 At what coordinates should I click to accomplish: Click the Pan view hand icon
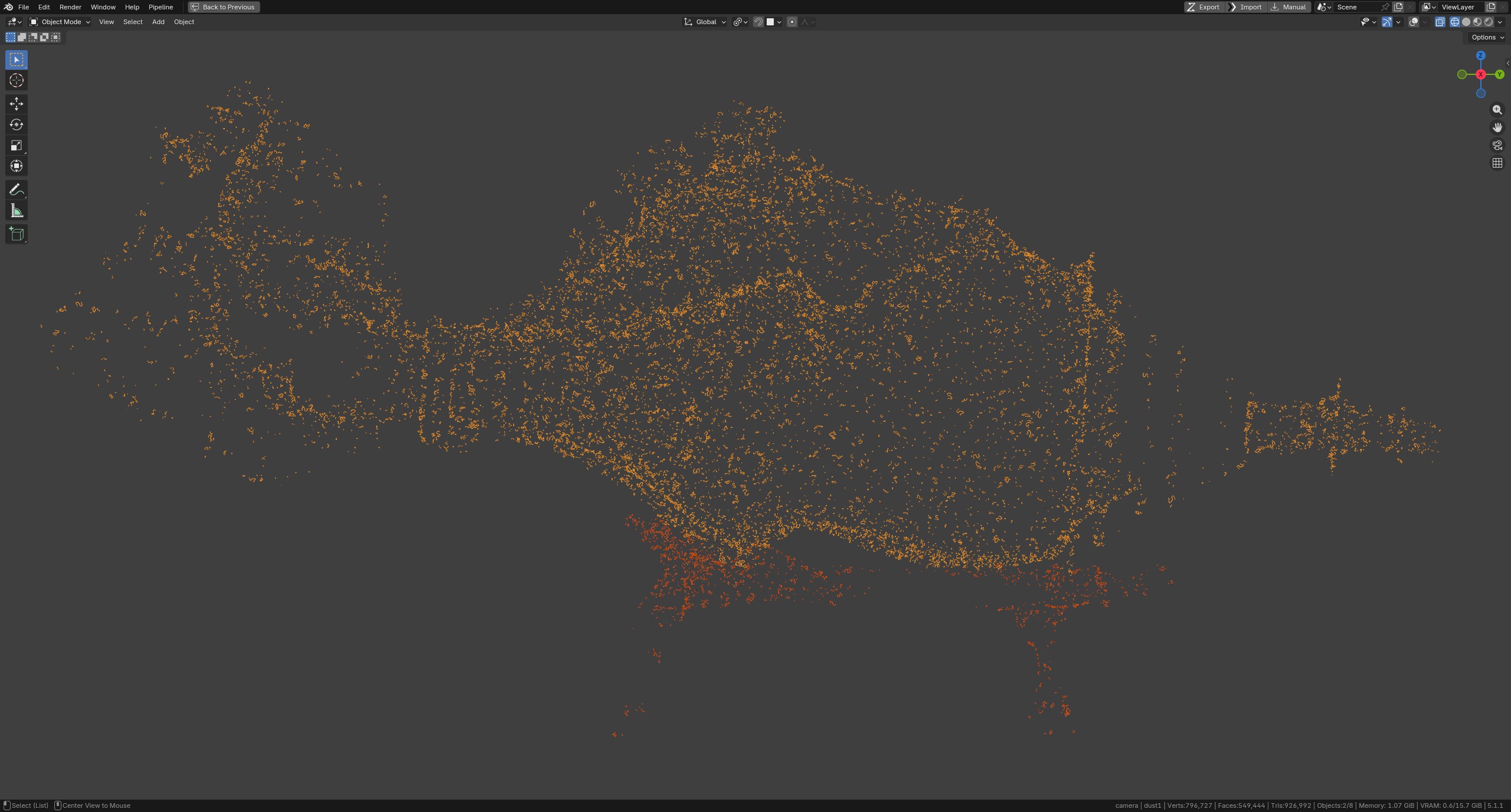1497,127
